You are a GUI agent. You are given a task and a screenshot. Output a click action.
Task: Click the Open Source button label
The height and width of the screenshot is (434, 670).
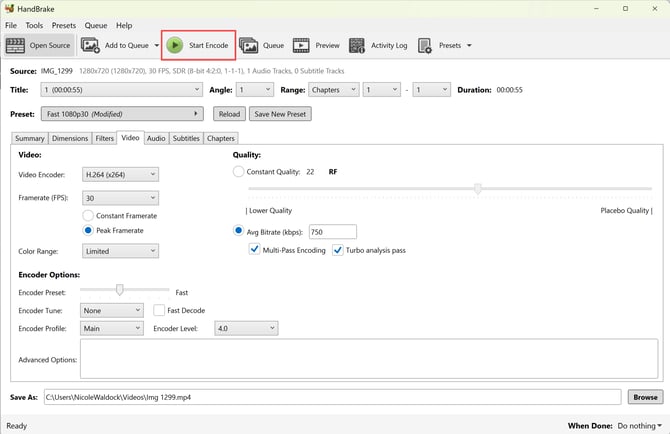coord(50,45)
